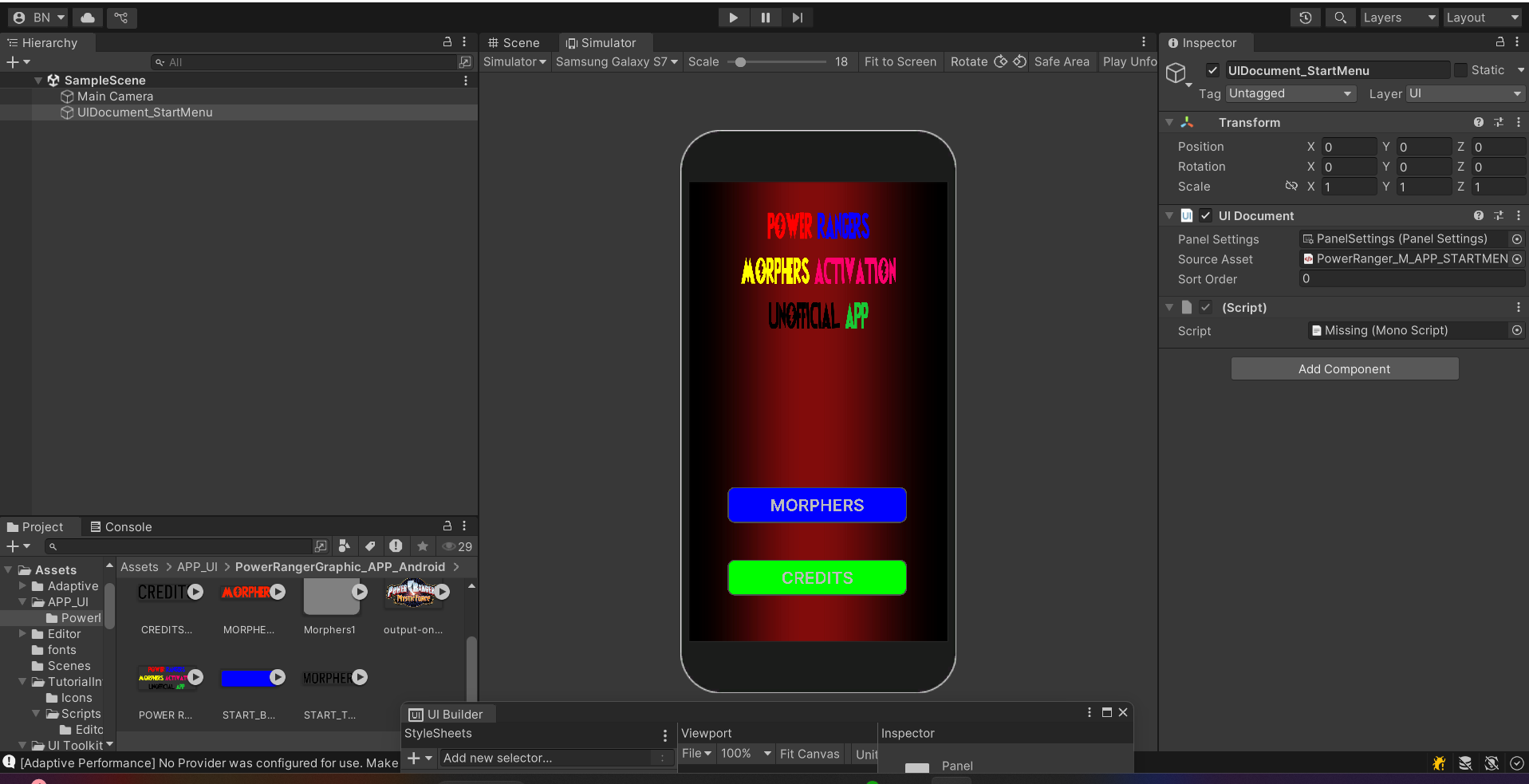Collapse the UI Document component foldout
Viewport: 1529px width, 784px height.
(x=1169, y=215)
